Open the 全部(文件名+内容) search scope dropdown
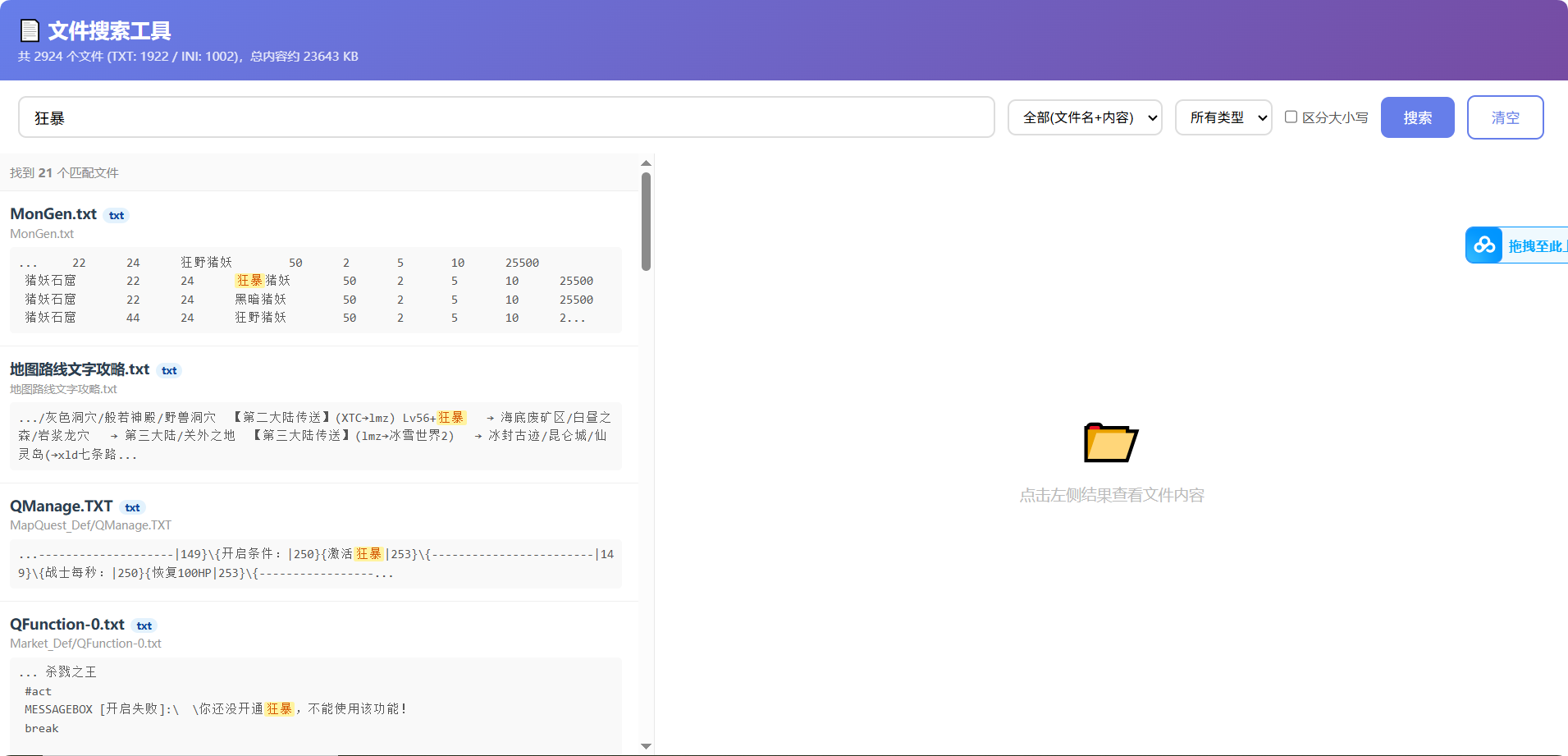 tap(1085, 117)
